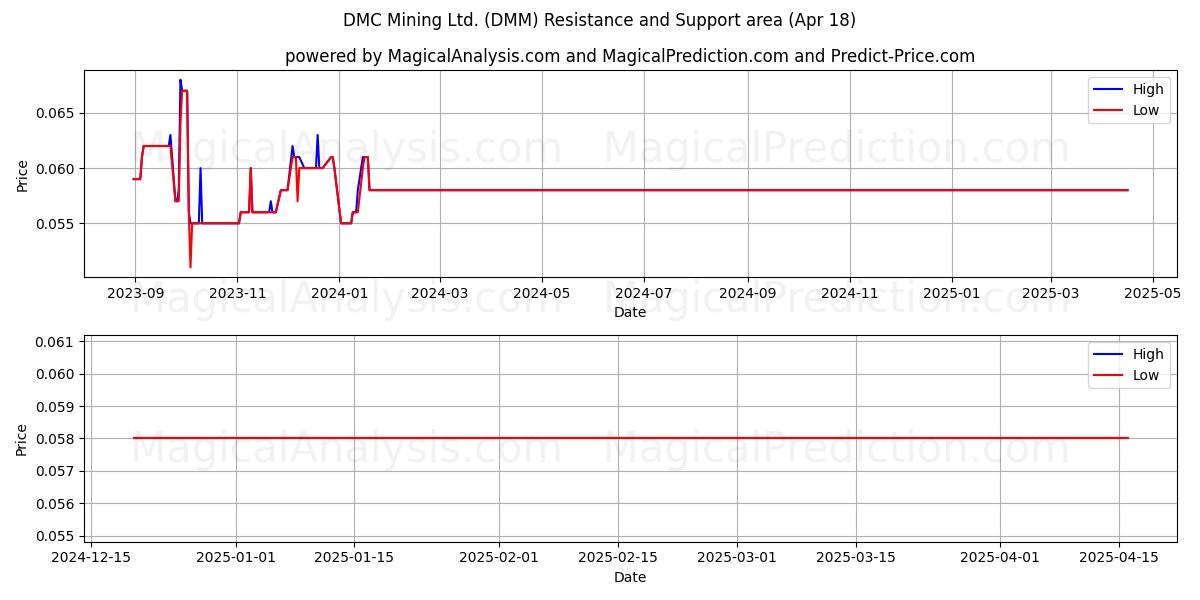1200x600 pixels.
Task: Click the top chart's 'Date' axis label
Action: (x=630, y=312)
